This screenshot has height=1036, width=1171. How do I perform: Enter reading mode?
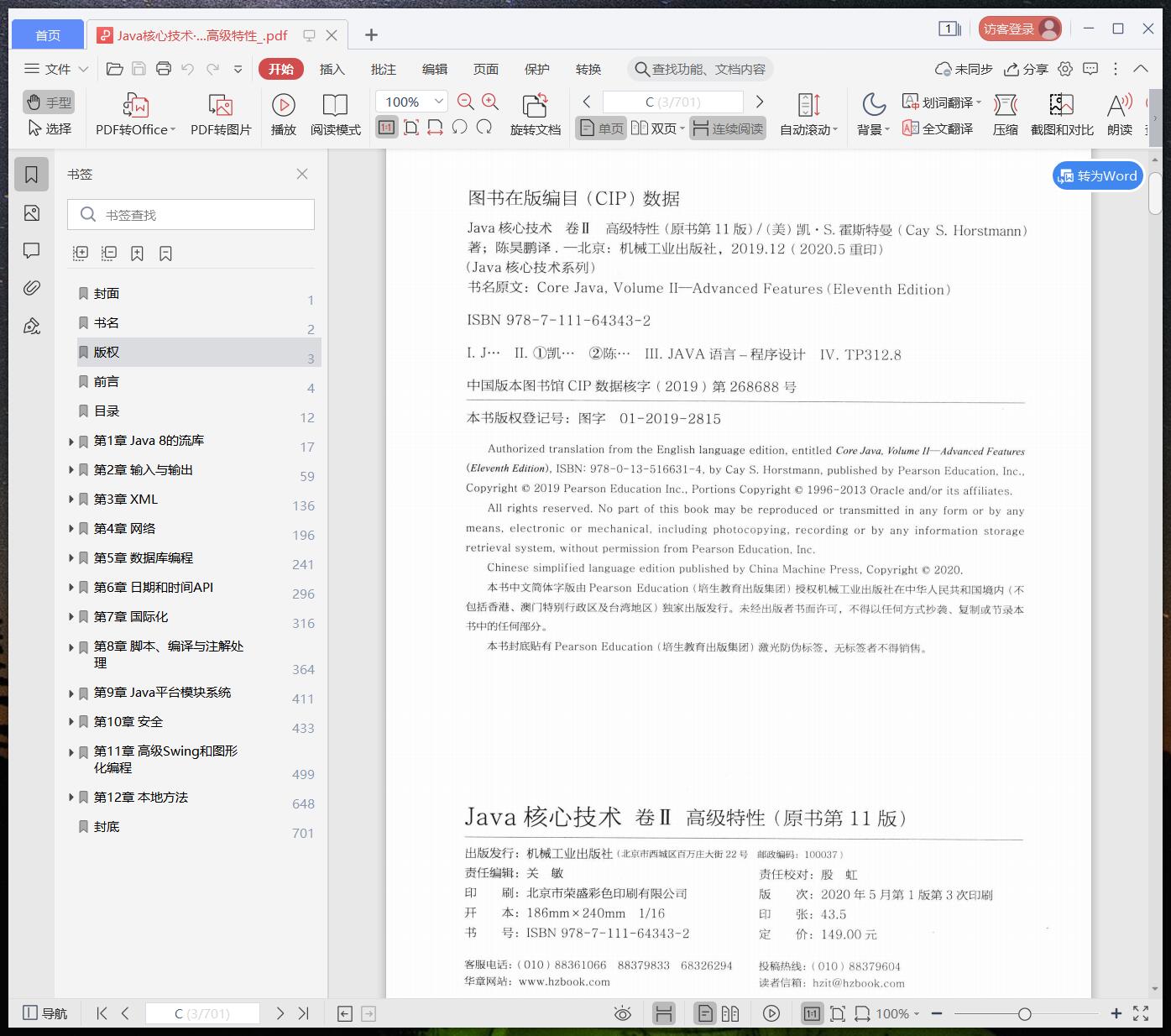click(335, 114)
